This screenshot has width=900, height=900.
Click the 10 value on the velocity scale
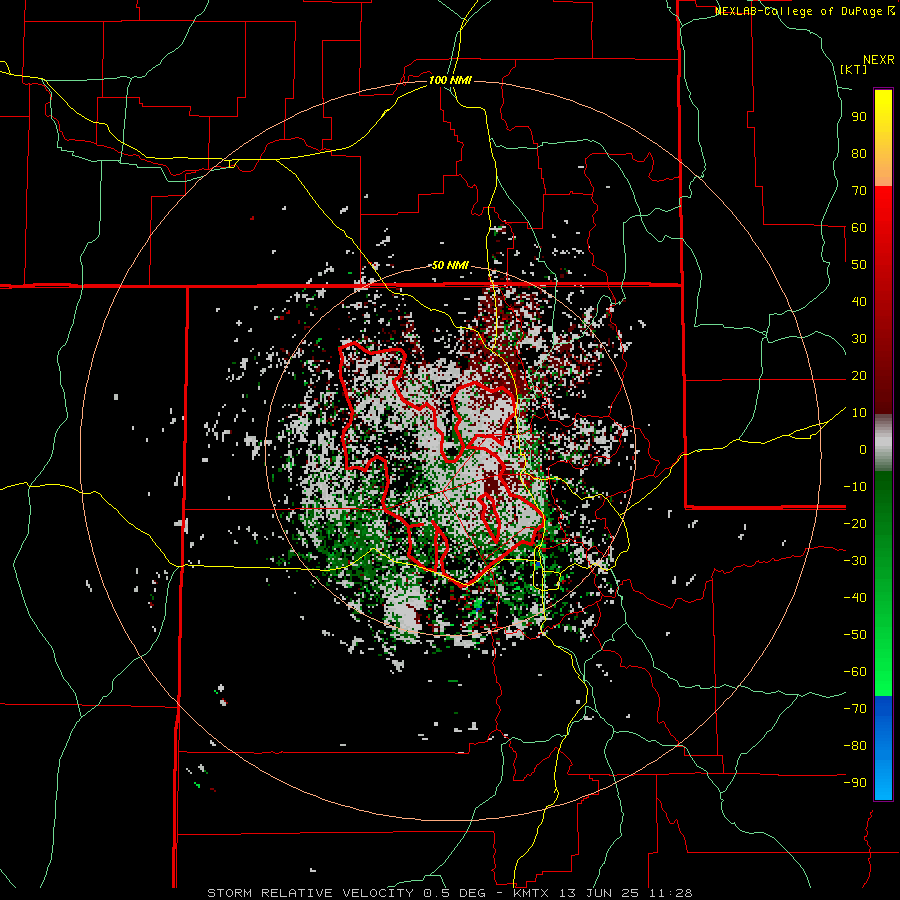tap(859, 413)
